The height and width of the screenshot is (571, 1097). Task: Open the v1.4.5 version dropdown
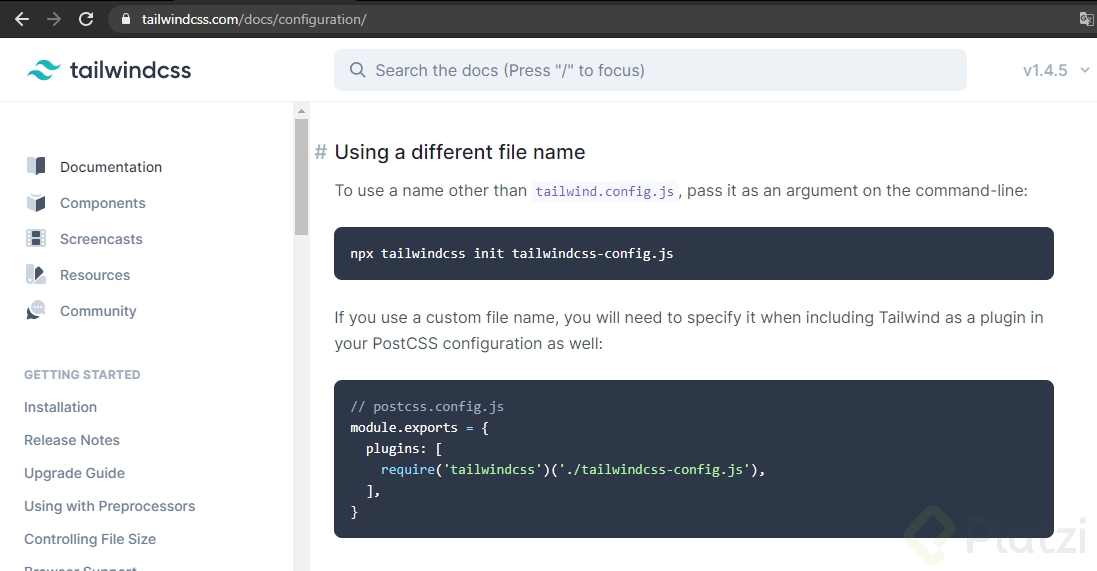[1055, 70]
